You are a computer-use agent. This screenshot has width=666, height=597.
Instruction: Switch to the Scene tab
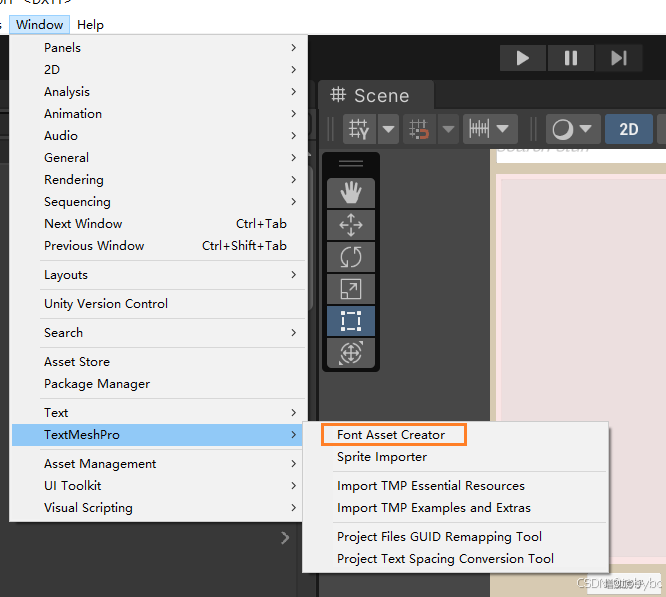[x=376, y=96]
